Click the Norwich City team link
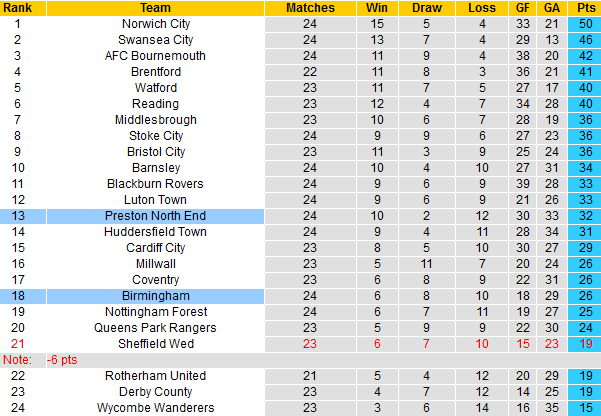 (155, 23)
